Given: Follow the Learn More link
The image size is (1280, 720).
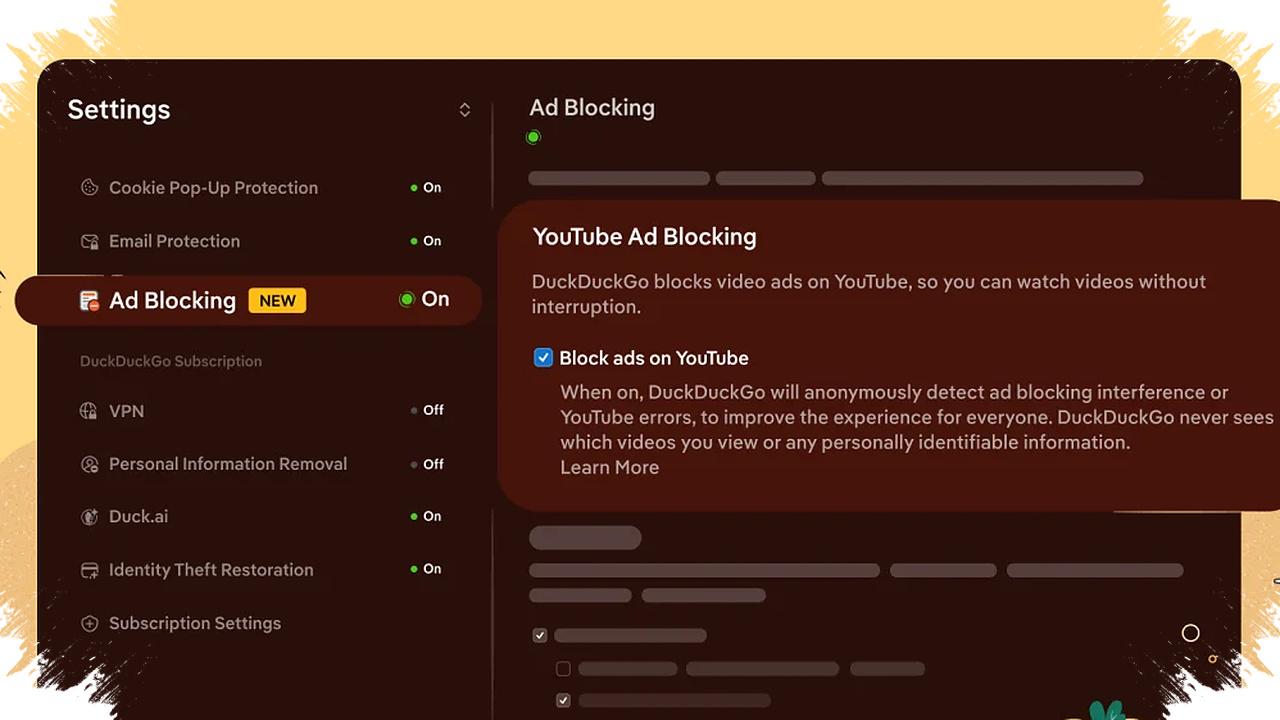Looking at the screenshot, I should (x=609, y=467).
